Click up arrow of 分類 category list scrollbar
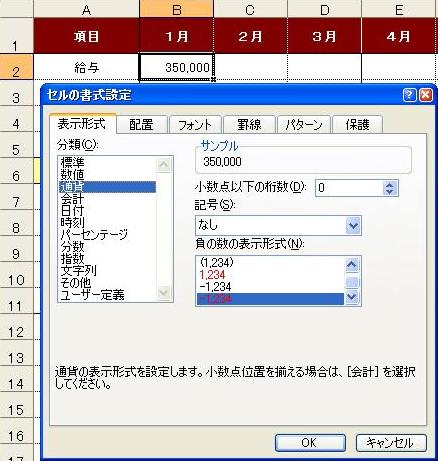 click(x=164, y=165)
